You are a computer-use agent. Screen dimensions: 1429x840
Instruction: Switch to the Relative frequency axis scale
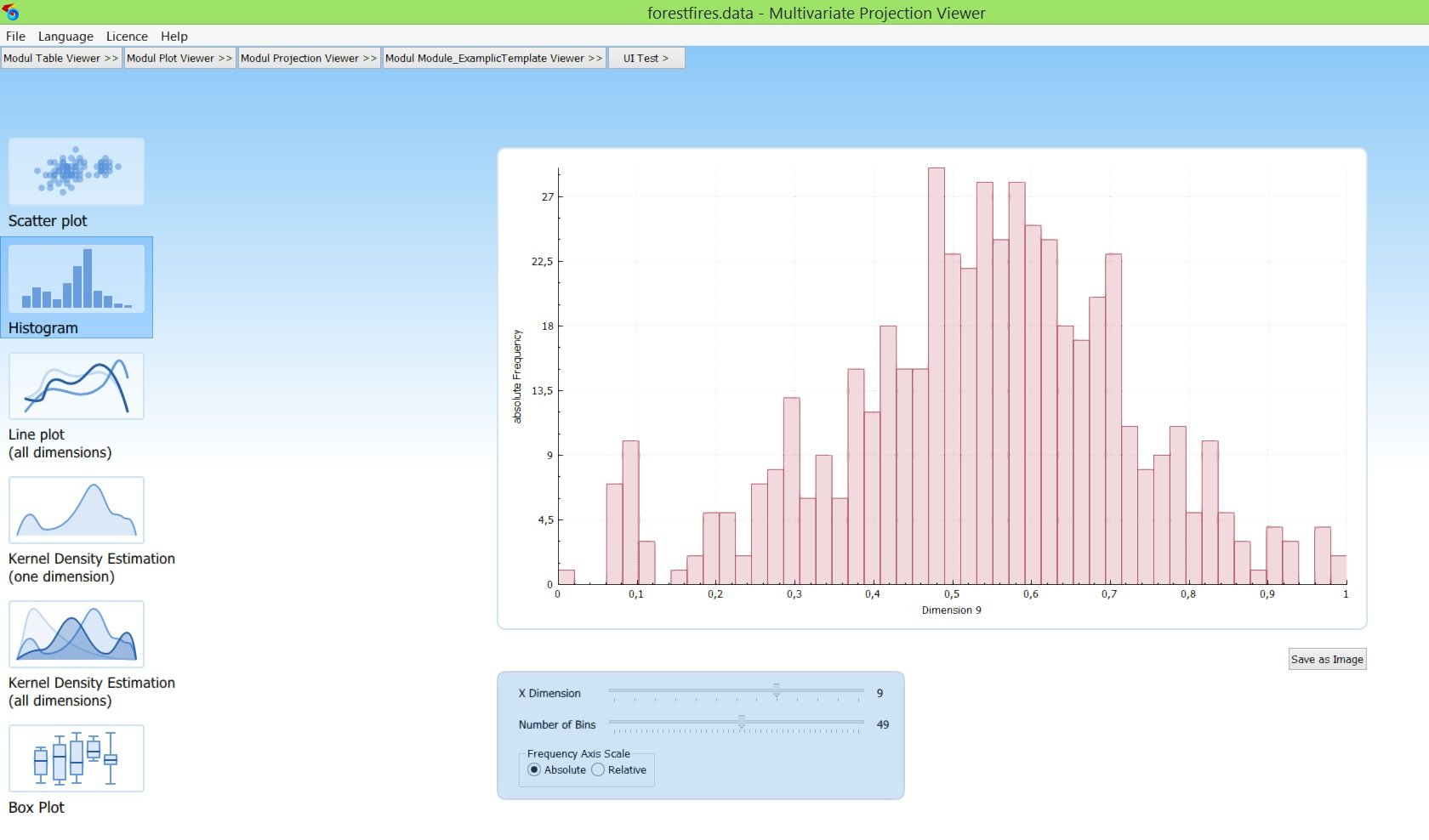click(x=598, y=769)
